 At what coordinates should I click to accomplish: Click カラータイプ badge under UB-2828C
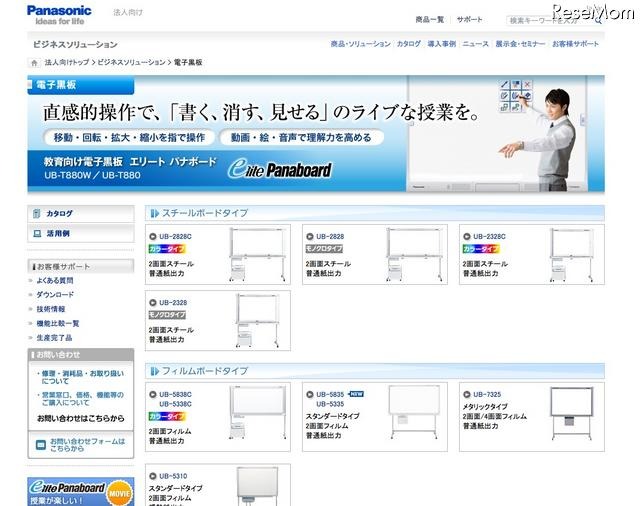167,249
